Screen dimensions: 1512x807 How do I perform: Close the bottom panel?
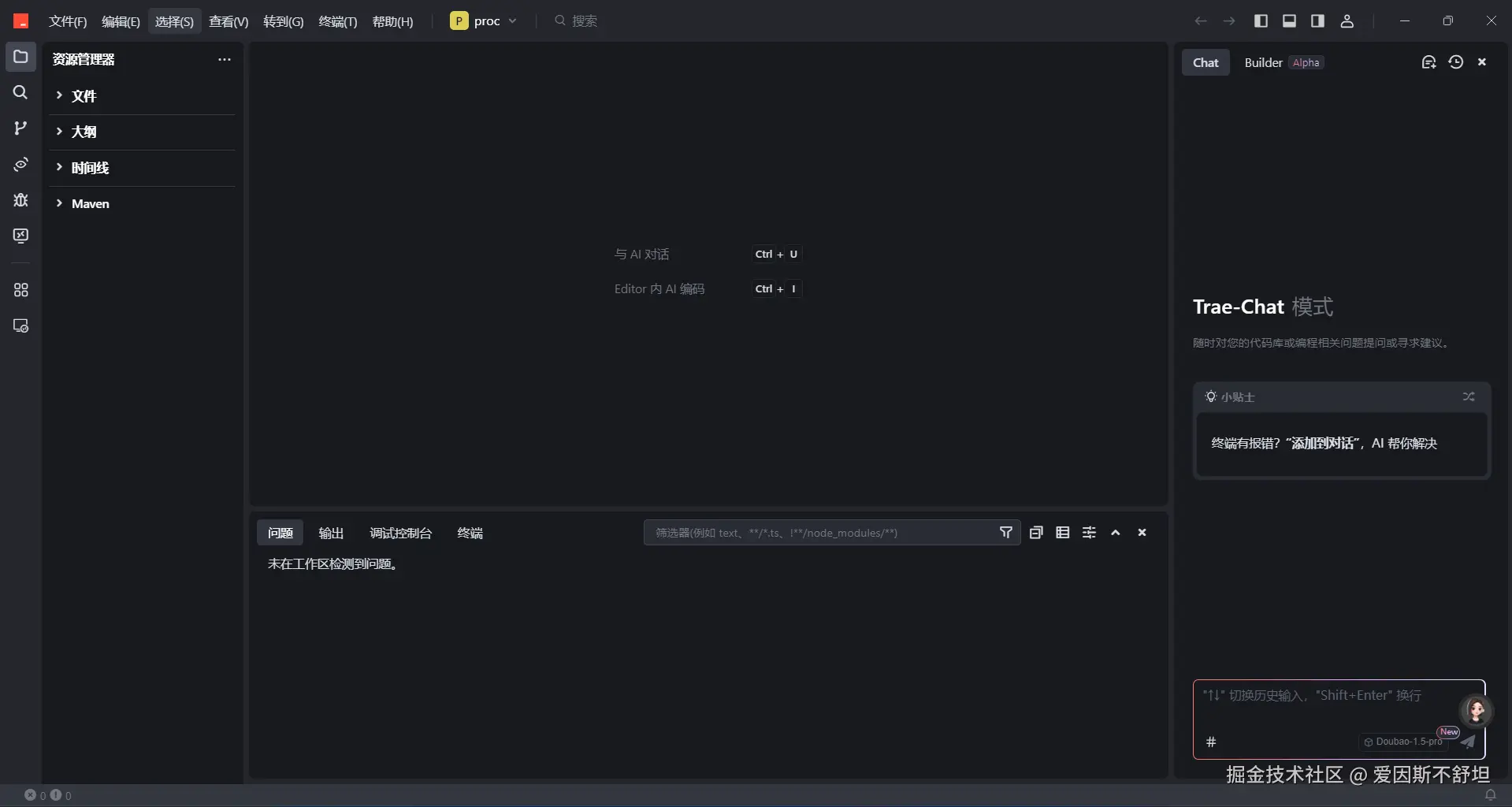click(1142, 533)
